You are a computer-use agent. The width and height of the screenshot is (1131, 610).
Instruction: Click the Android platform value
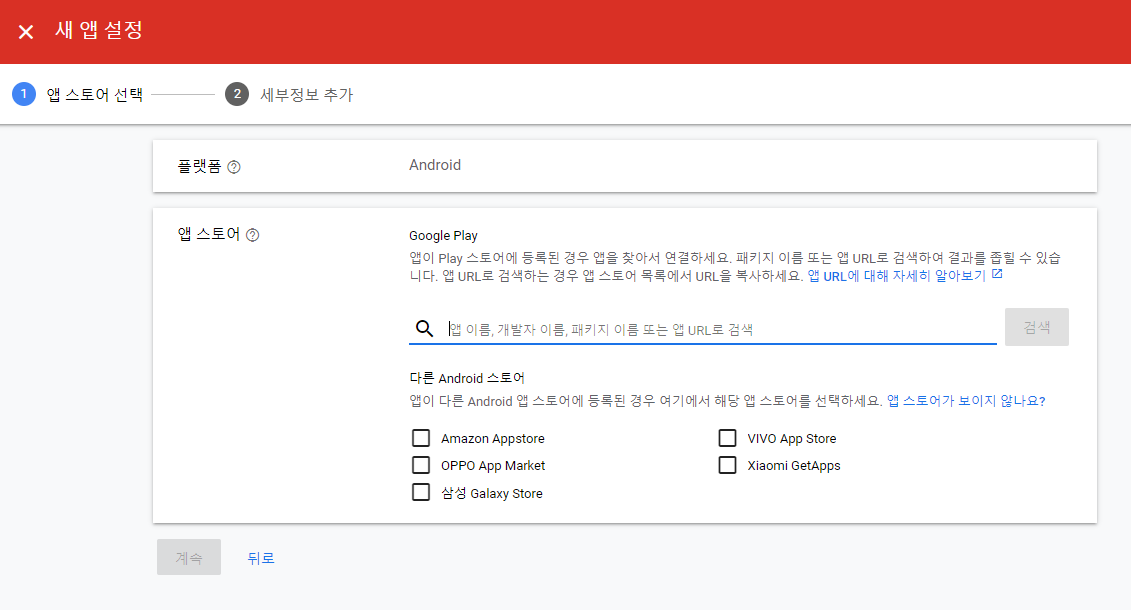point(435,165)
